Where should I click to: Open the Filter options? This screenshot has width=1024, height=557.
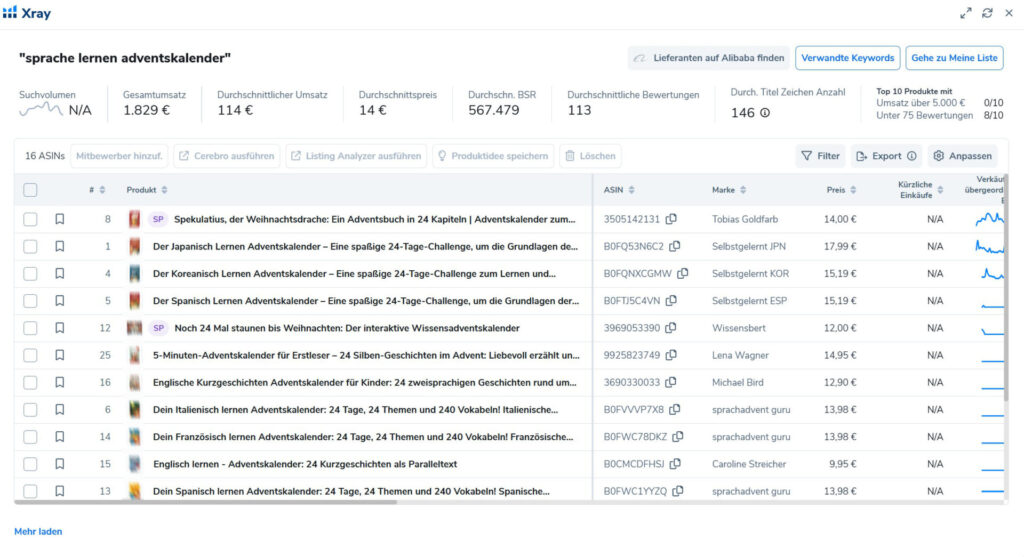(x=820, y=156)
